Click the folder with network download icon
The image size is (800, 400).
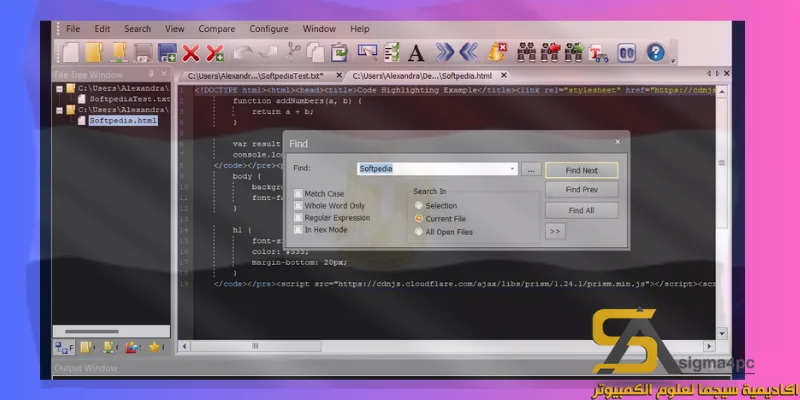click(118, 52)
